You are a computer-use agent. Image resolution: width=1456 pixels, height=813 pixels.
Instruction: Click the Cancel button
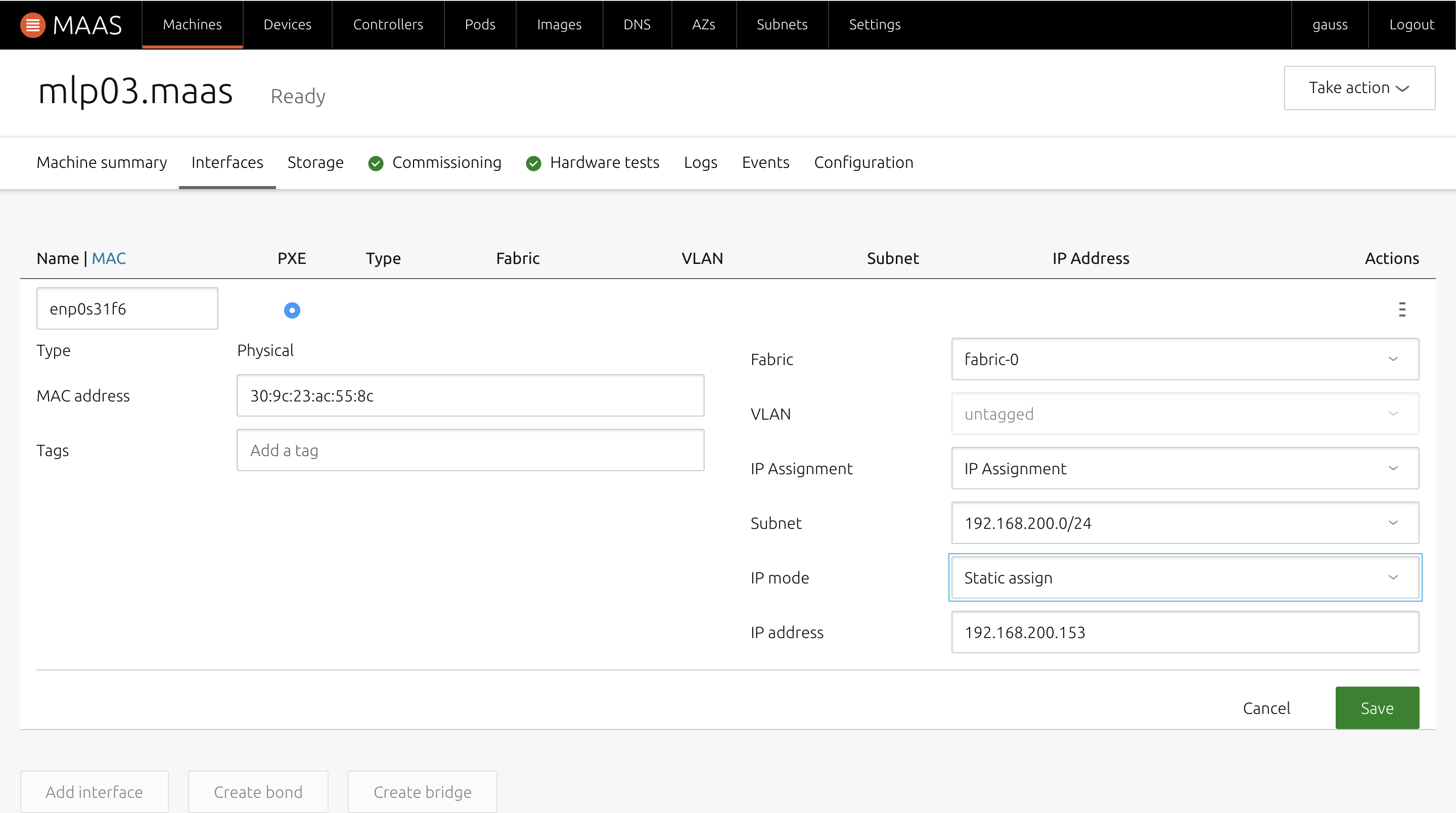[1267, 707]
